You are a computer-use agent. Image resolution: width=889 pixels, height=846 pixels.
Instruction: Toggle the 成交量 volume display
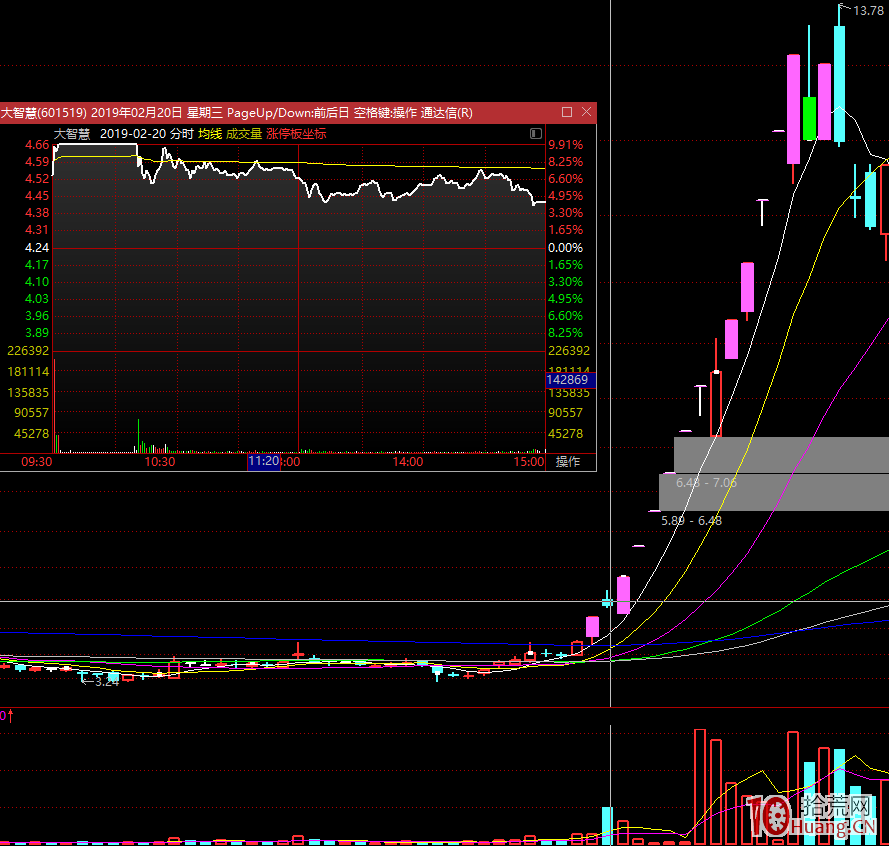(243, 134)
